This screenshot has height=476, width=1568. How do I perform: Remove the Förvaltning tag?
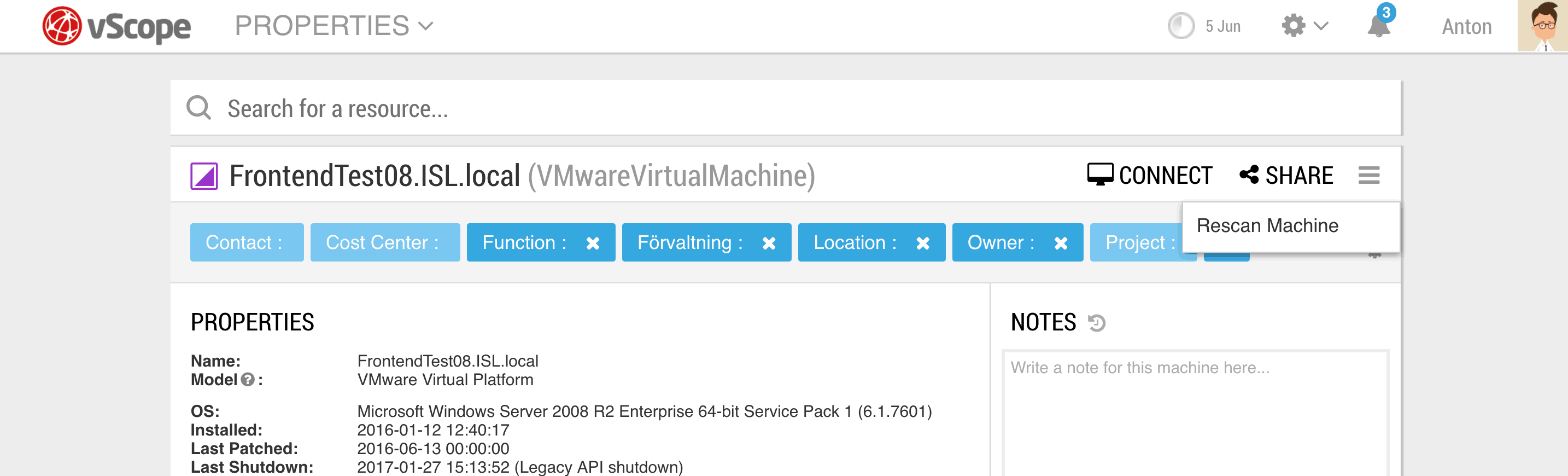(769, 243)
